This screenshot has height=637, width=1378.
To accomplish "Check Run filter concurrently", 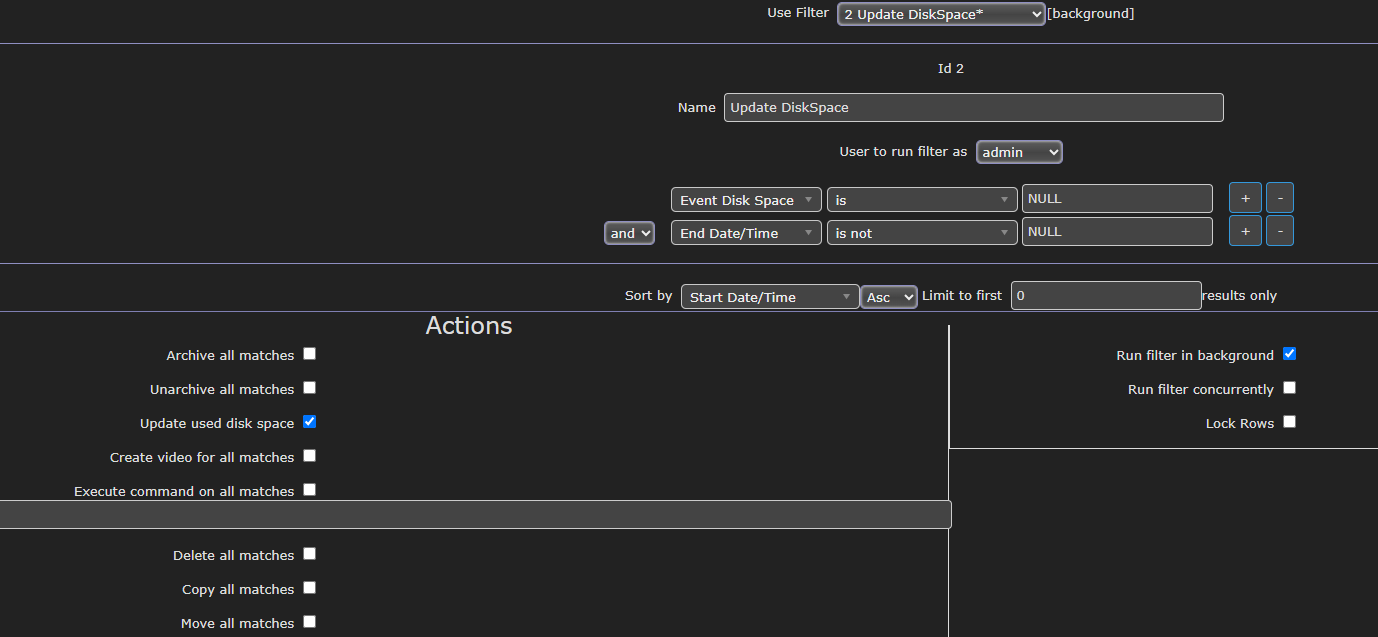I will coord(1290,388).
